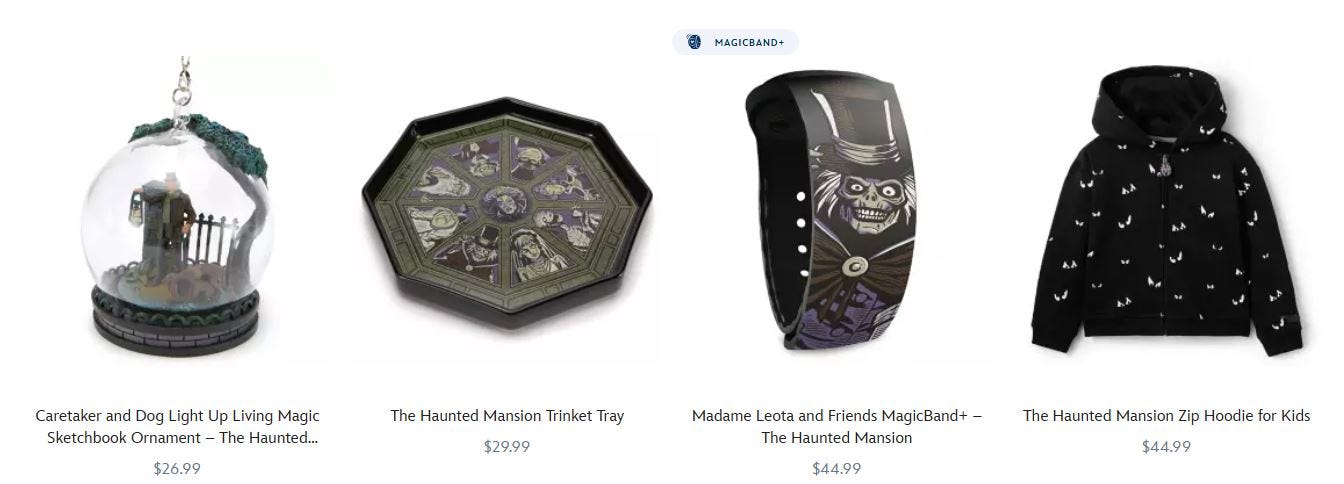This screenshot has height=484, width=1344.
Task: Click the center medallion of trinket tray
Action: (507, 202)
